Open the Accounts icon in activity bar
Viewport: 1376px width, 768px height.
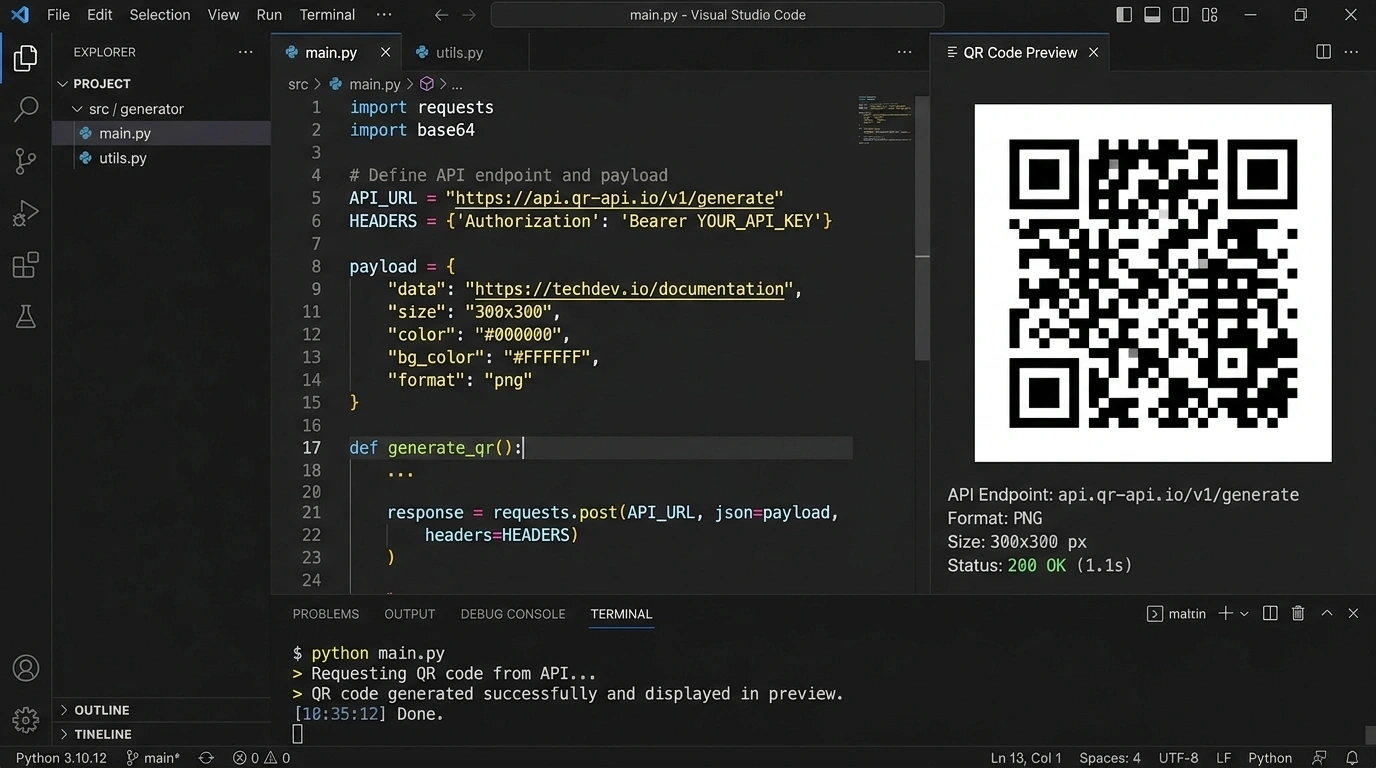point(26,668)
